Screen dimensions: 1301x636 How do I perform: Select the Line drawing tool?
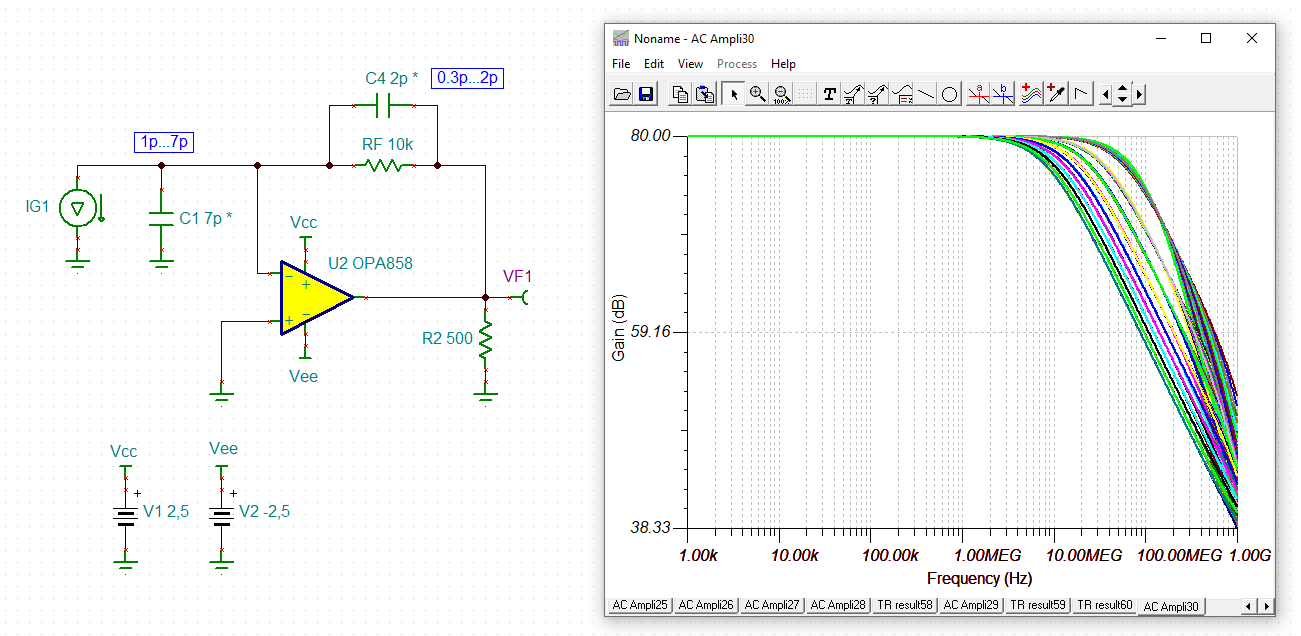click(x=926, y=94)
